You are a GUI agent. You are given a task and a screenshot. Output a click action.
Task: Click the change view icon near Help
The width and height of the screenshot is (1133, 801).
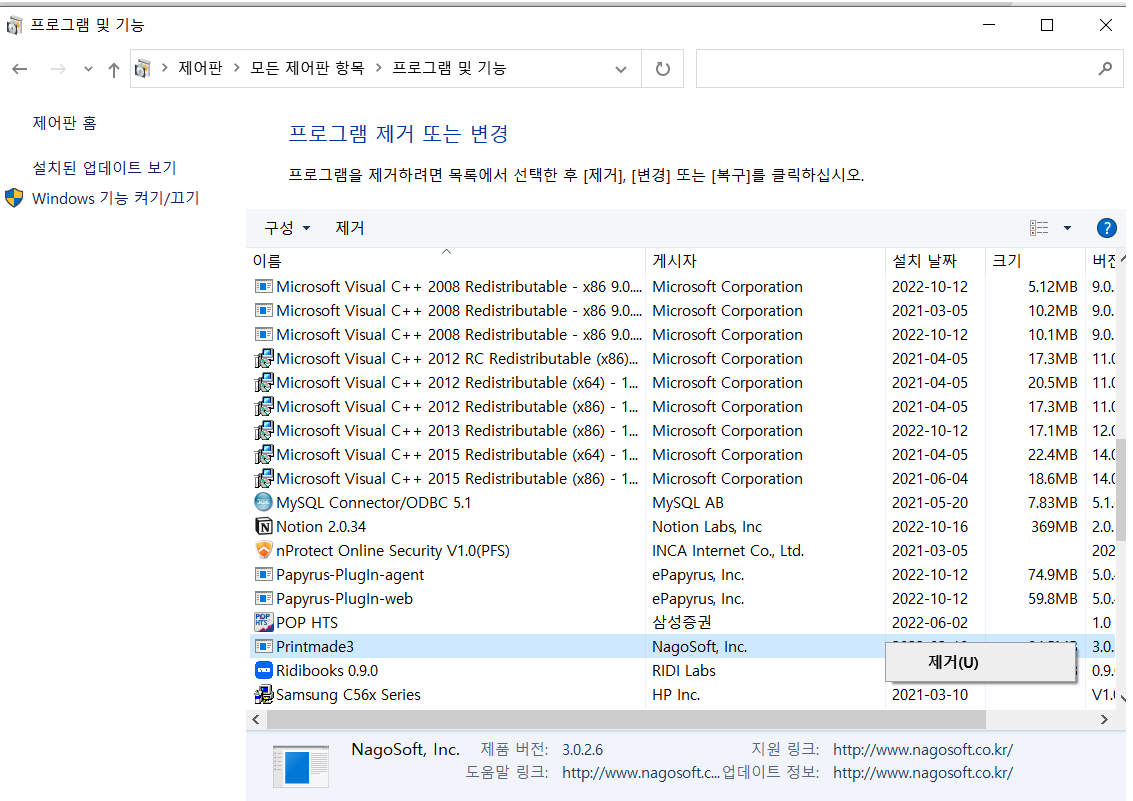pyautogui.click(x=1038, y=227)
